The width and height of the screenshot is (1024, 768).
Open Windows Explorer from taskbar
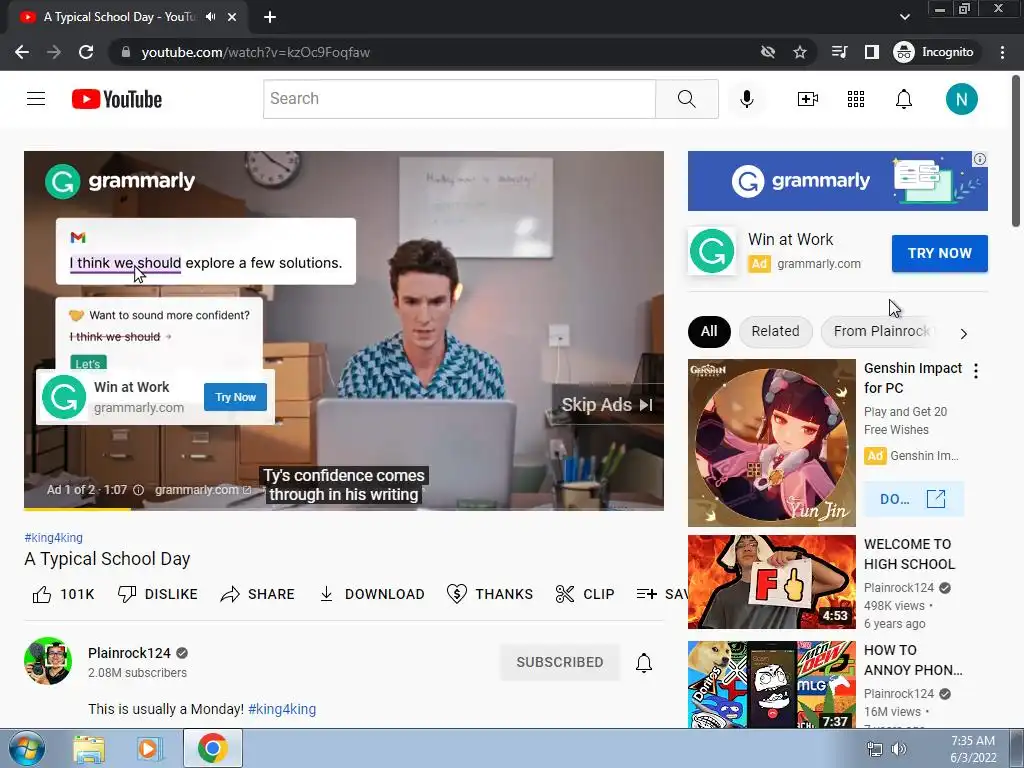tap(89, 748)
